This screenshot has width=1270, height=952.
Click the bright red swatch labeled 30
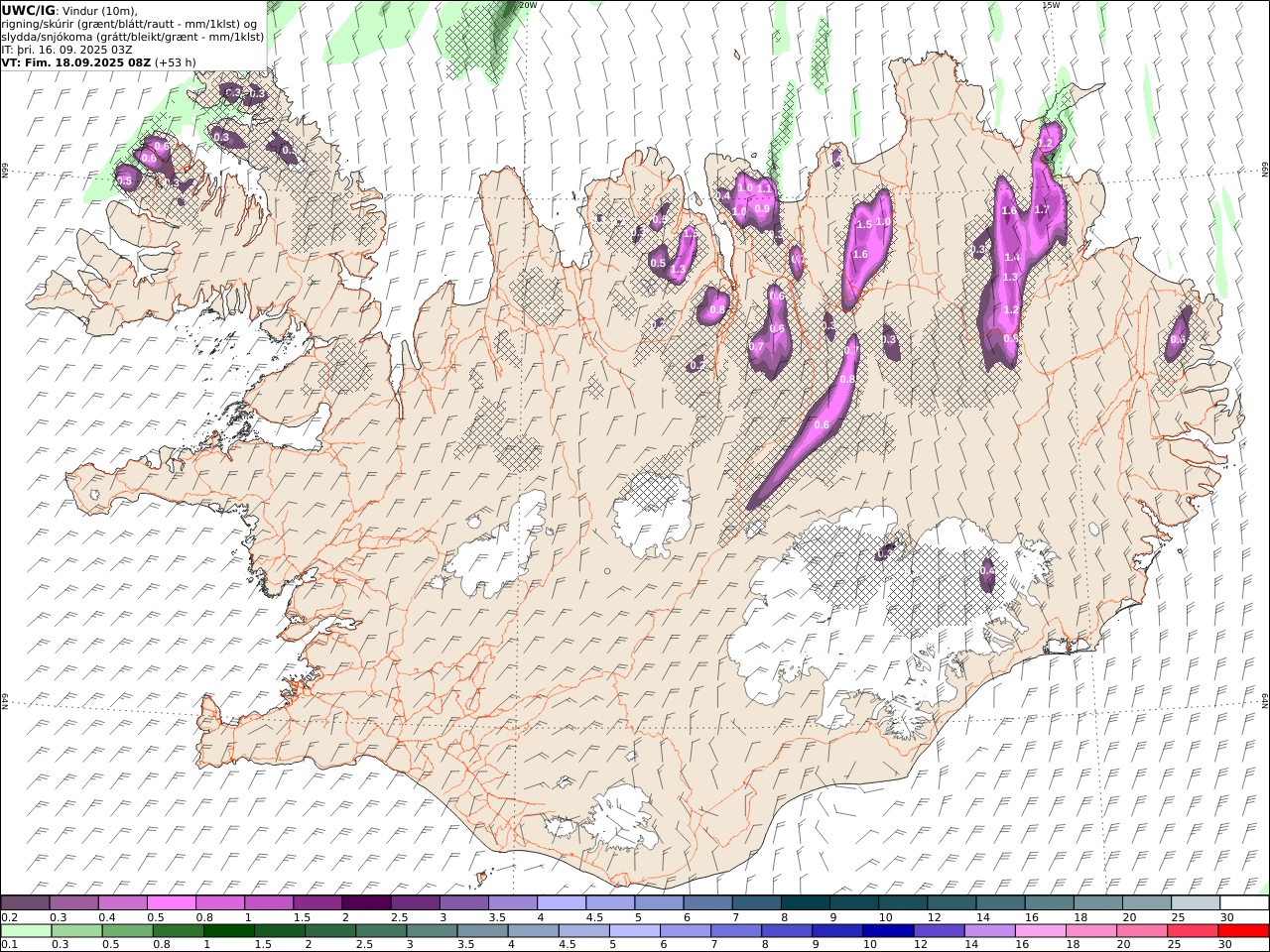pyautogui.click(x=1242, y=931)
